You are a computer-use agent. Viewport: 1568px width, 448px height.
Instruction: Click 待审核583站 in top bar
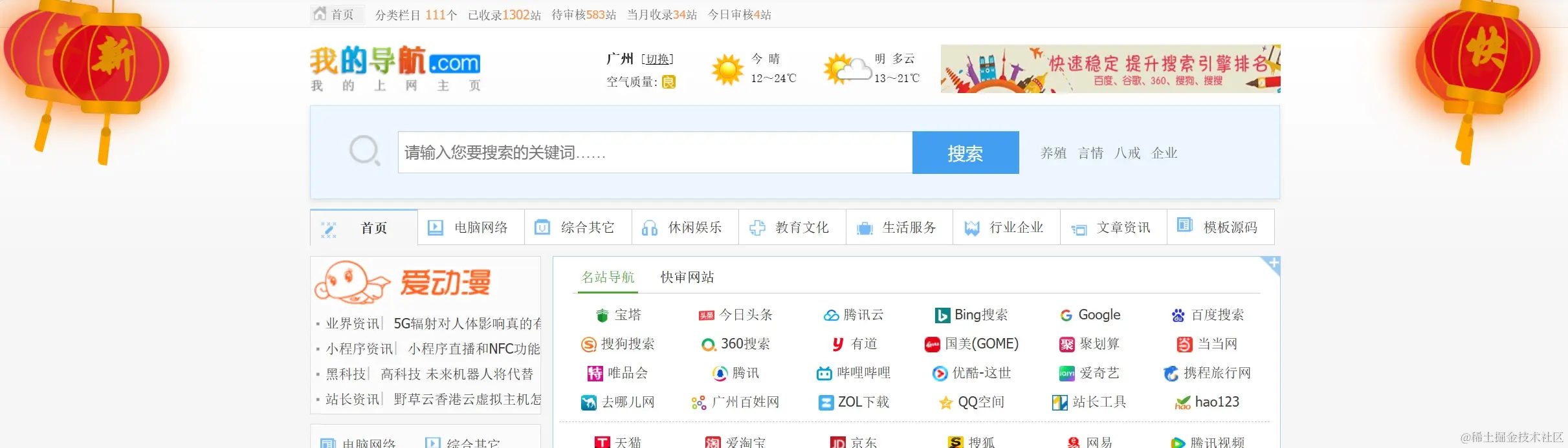pyautogui.click(x=584, y=15)
